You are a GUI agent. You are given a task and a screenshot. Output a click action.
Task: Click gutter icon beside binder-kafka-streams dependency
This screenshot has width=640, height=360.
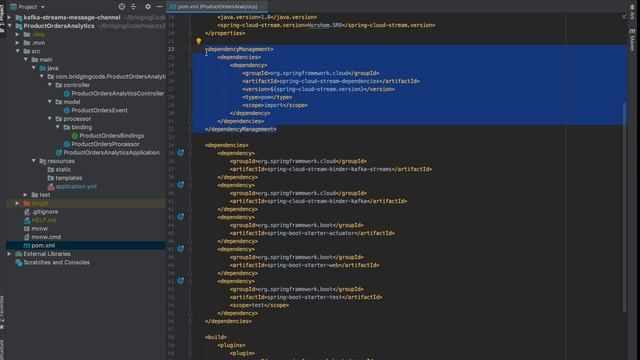pos(180,153)
